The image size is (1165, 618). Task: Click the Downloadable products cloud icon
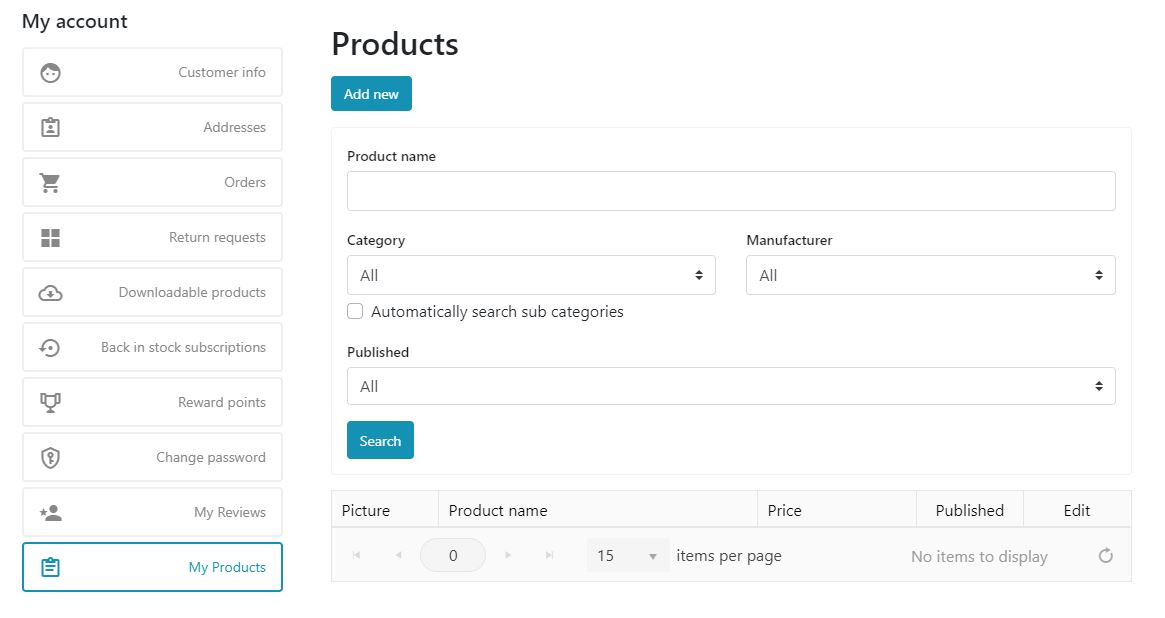tap(51, 293)
